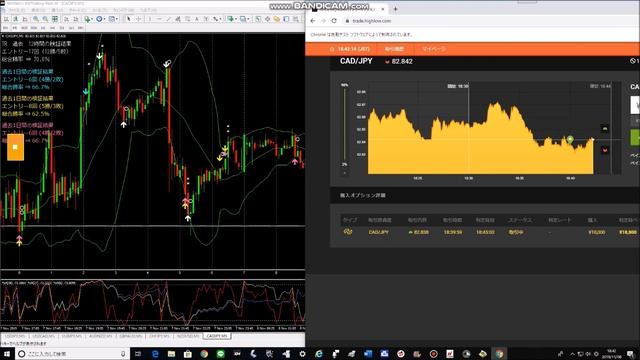Click the blue clock periods icon in MT4
Viewport: 640px width, 360px height.
(x=99, y=19)
